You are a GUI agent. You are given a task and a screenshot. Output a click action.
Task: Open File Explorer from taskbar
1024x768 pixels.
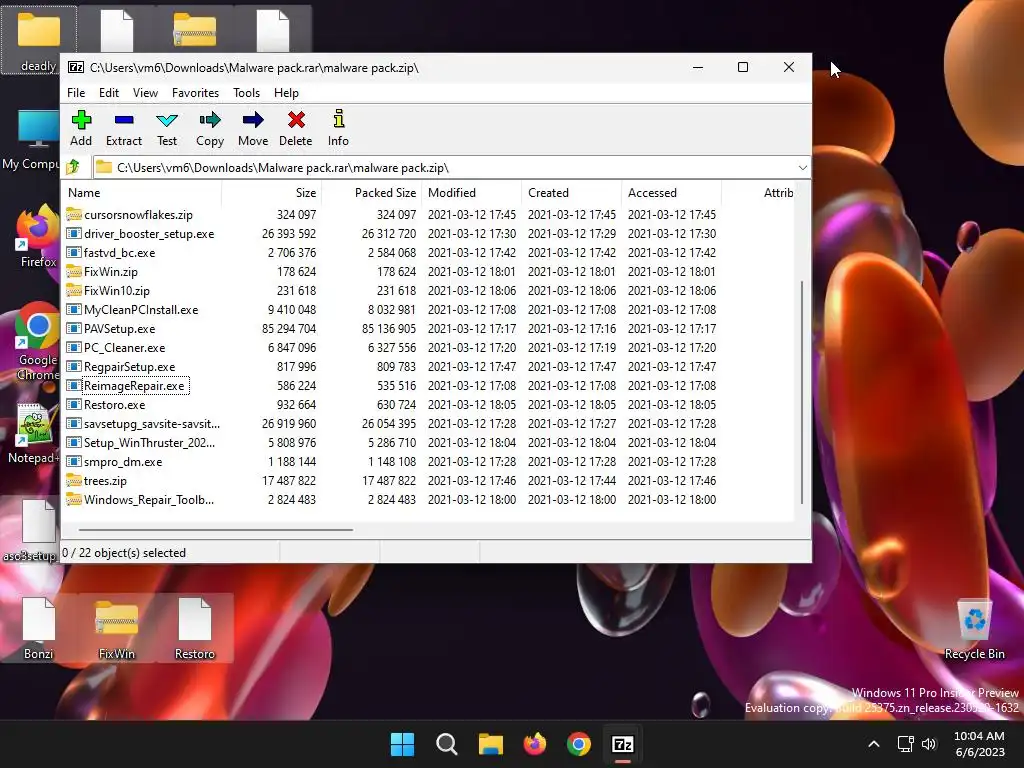point(490,744)
